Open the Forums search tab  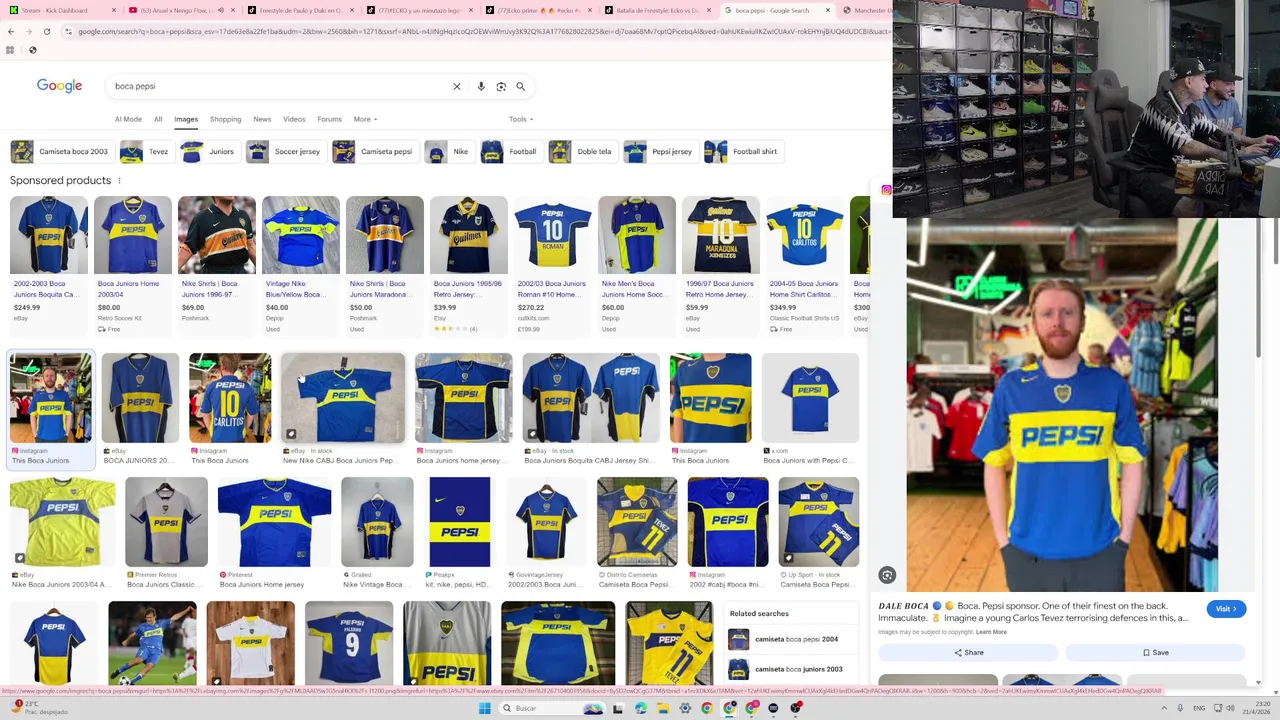pos(329,119)
